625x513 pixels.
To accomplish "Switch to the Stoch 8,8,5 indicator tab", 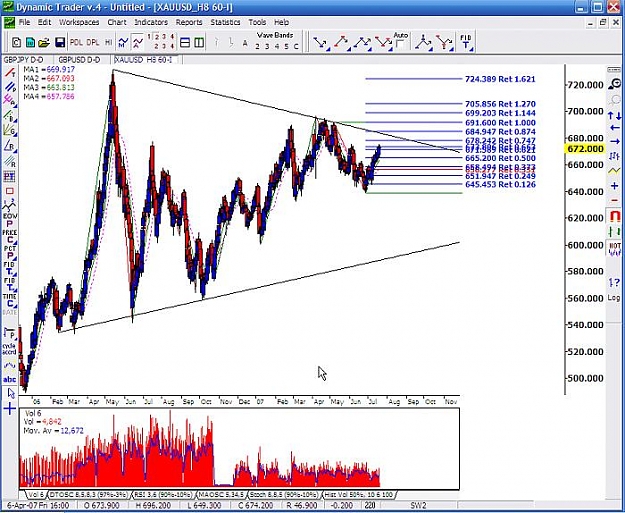I will click(x=284, y=495).
